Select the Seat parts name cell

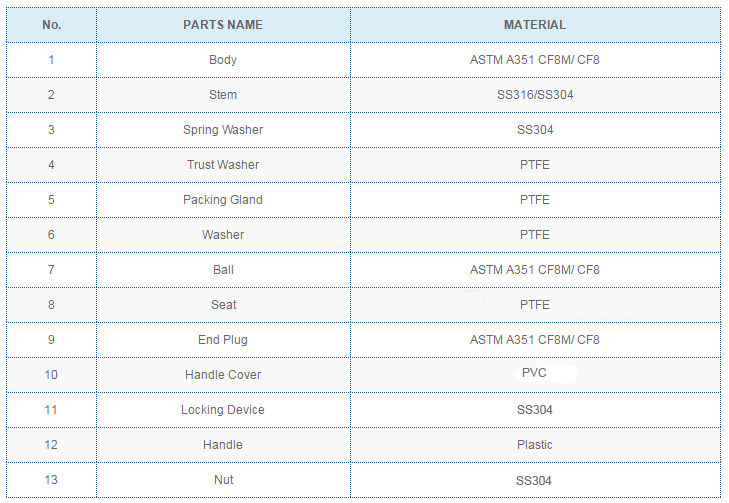pyautogui.click(x=223, y=305)
